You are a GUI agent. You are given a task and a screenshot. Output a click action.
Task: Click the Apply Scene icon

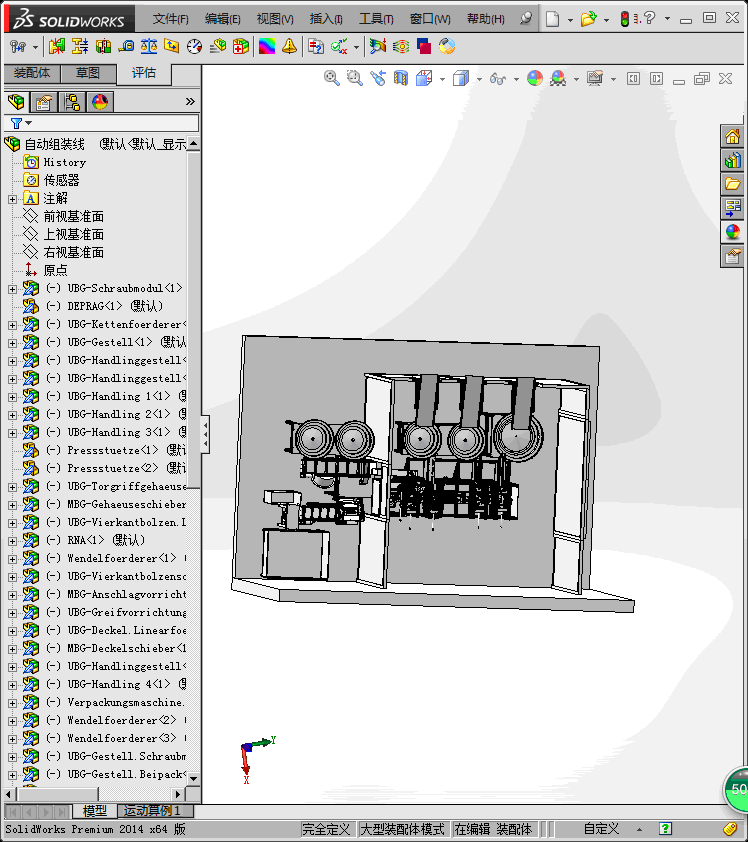click(558, 78)
